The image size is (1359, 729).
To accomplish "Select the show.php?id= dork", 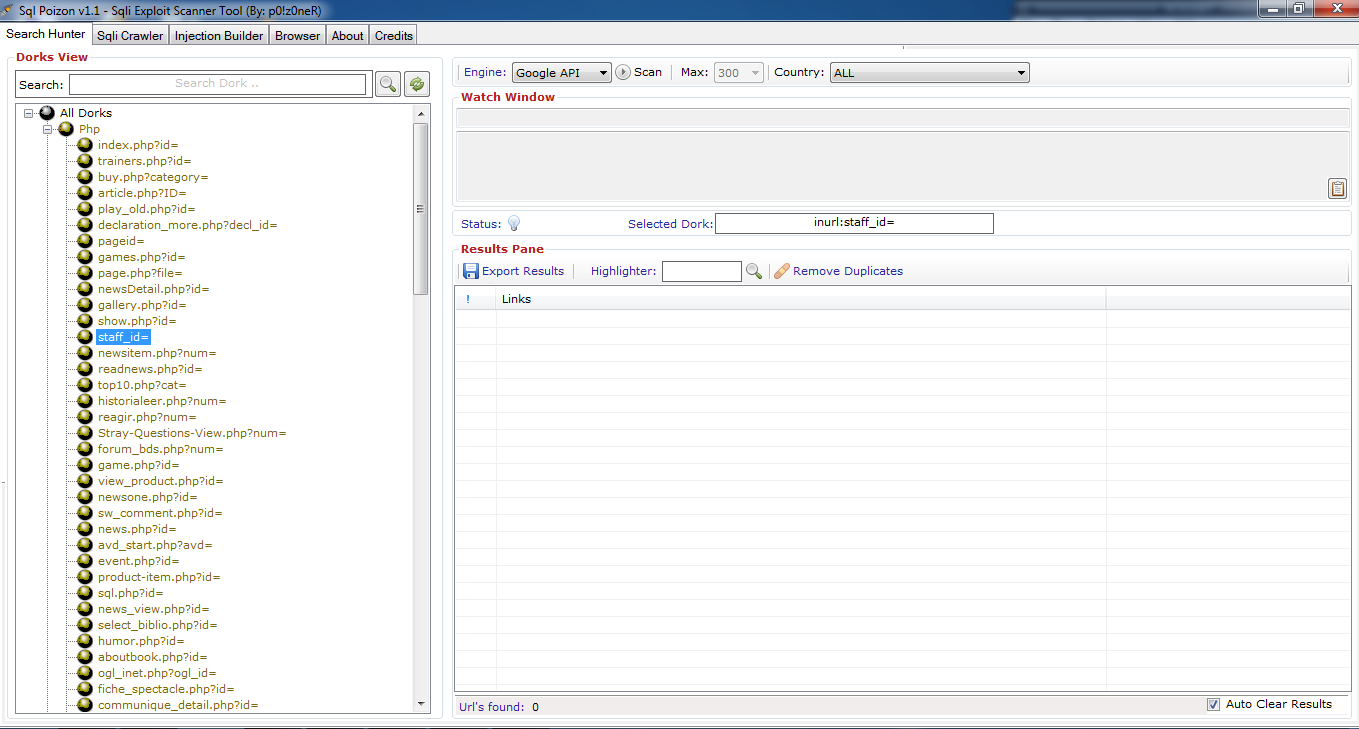I will pyautogui.click(x=137, y=321).
